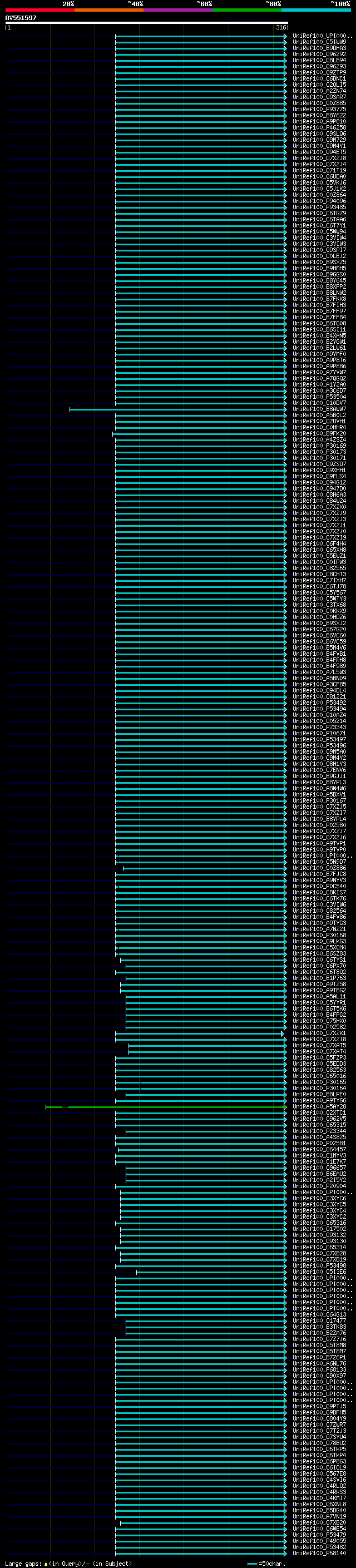Viewport: 356px width, 1568px height.
Task: Open hit UniRef100_P53498
Action: tap(319, 1265)
